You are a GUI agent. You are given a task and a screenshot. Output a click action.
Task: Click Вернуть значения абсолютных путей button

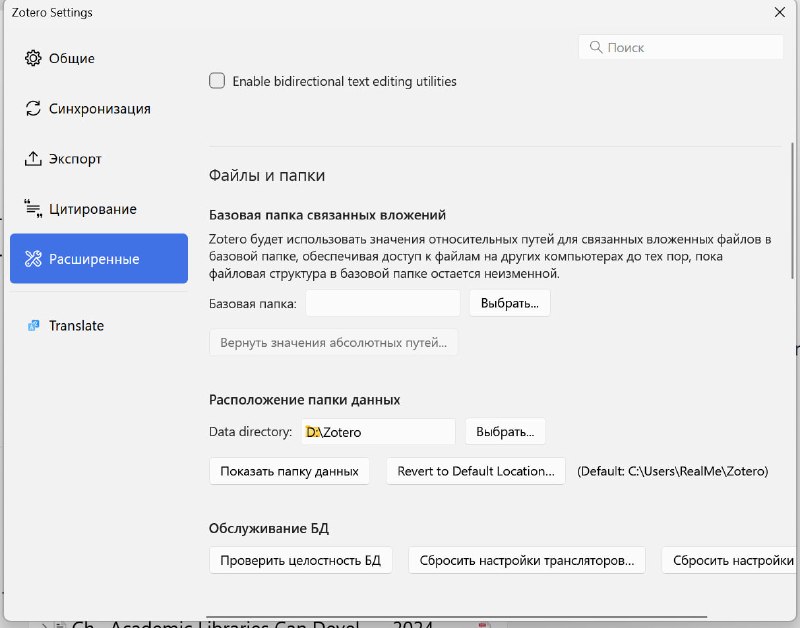(x=333, y=342)
